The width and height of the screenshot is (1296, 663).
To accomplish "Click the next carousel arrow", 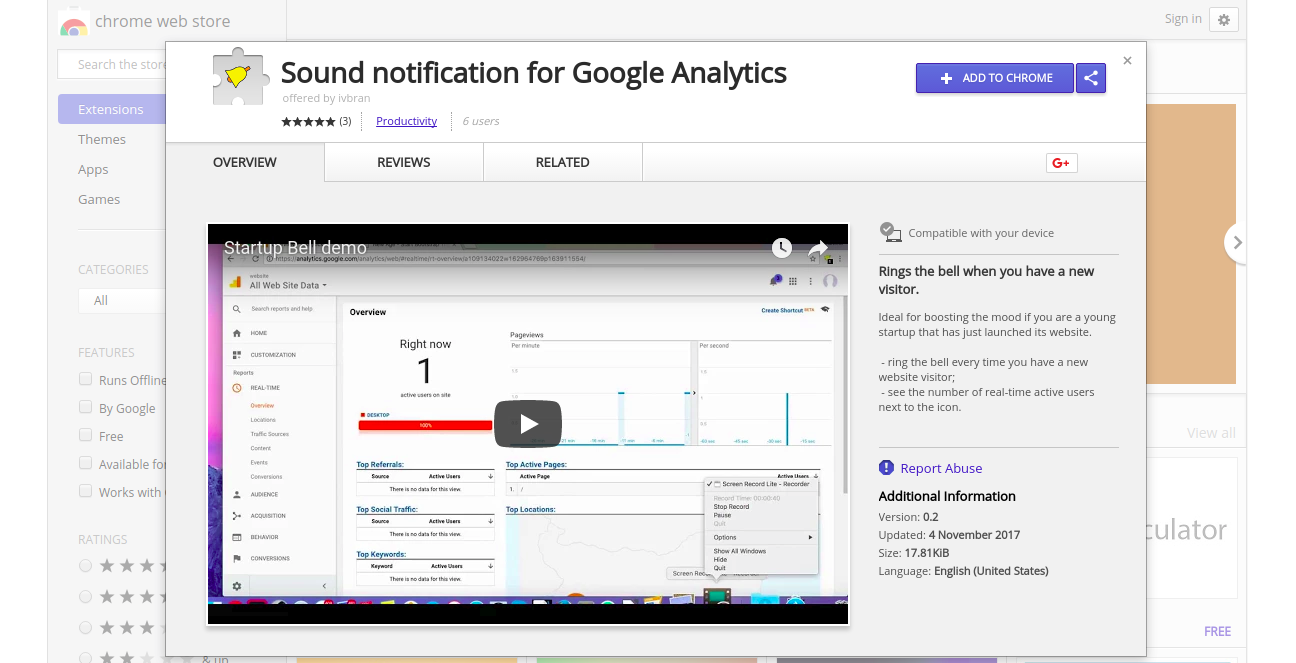I will [1237, 243].
